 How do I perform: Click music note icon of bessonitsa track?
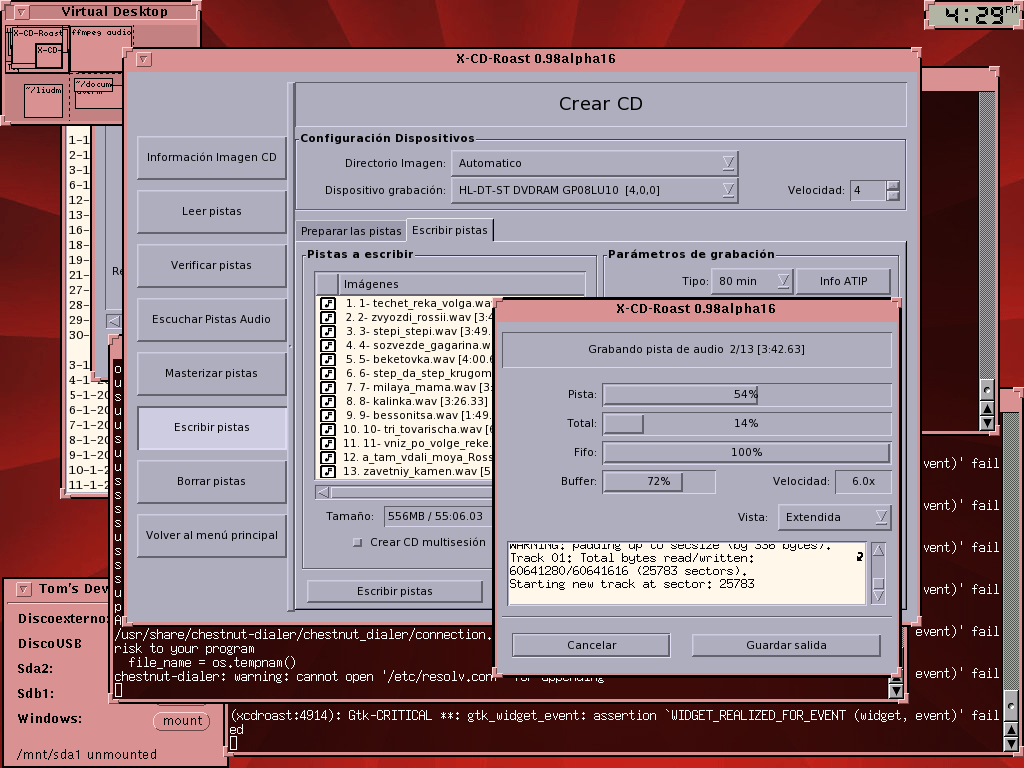click(x=328, y=415)
